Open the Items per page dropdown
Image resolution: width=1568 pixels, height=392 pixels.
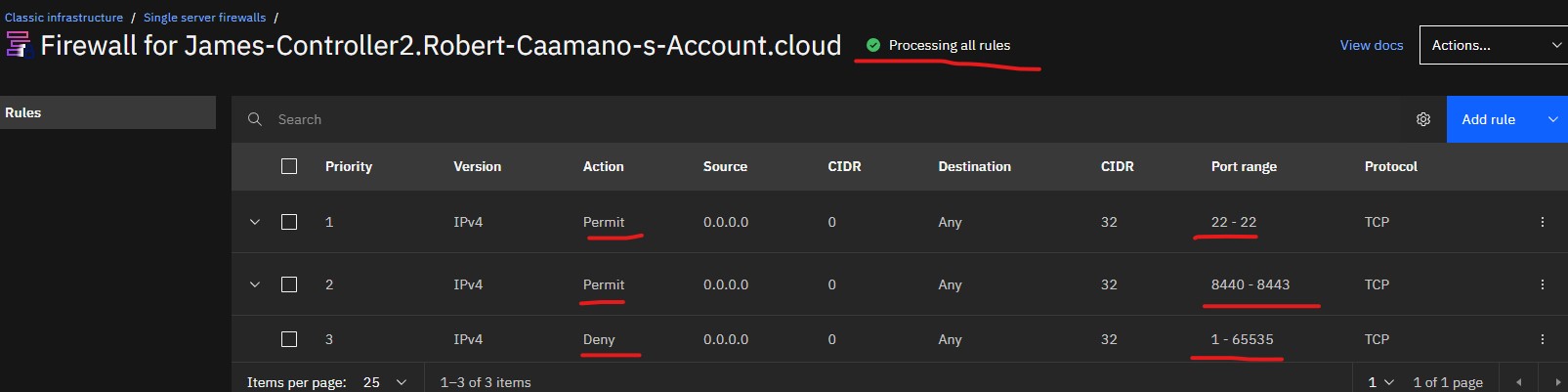tap(385, 382)
